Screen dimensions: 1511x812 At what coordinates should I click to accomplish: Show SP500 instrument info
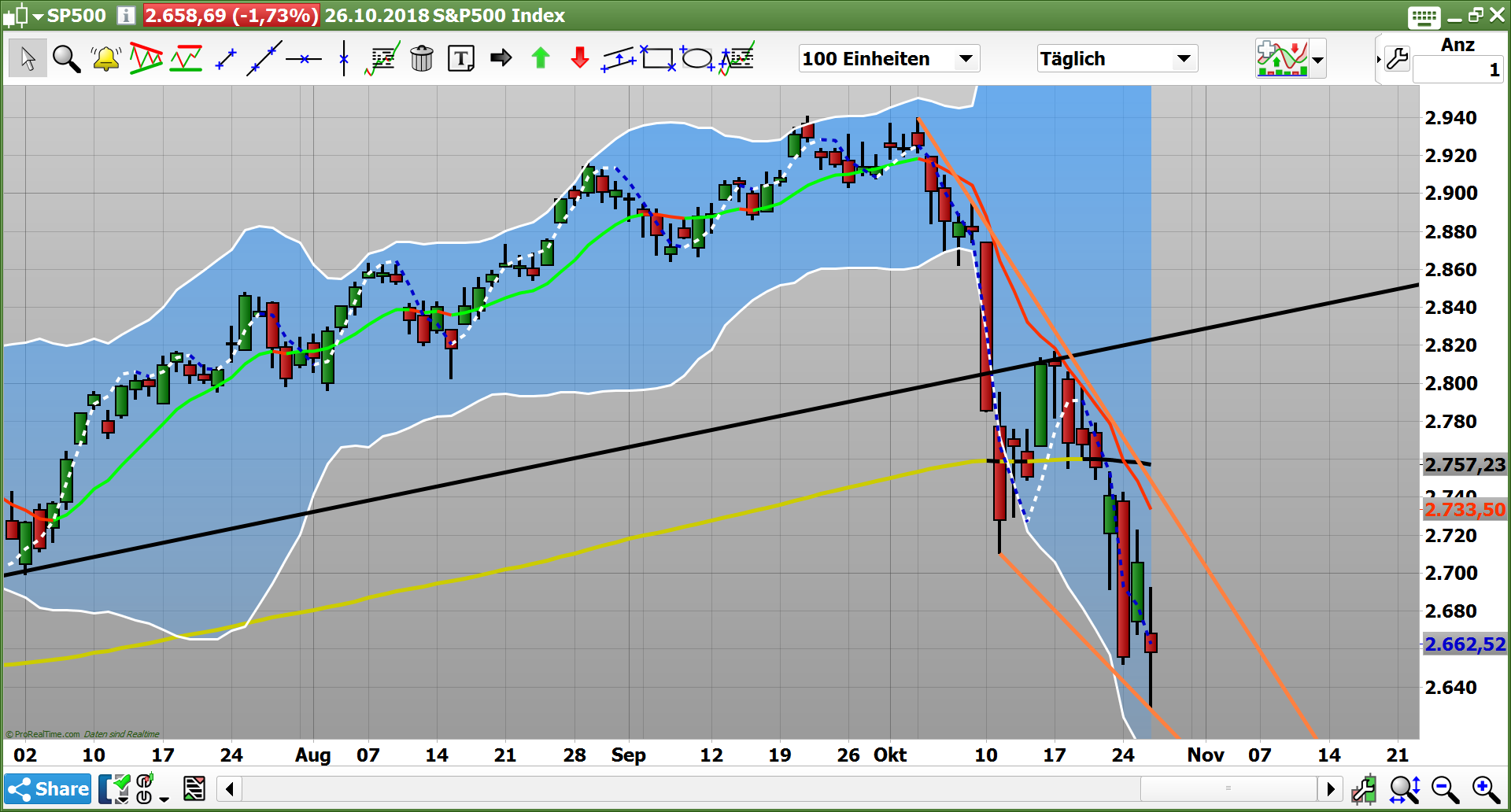click(x=126, y=15)
